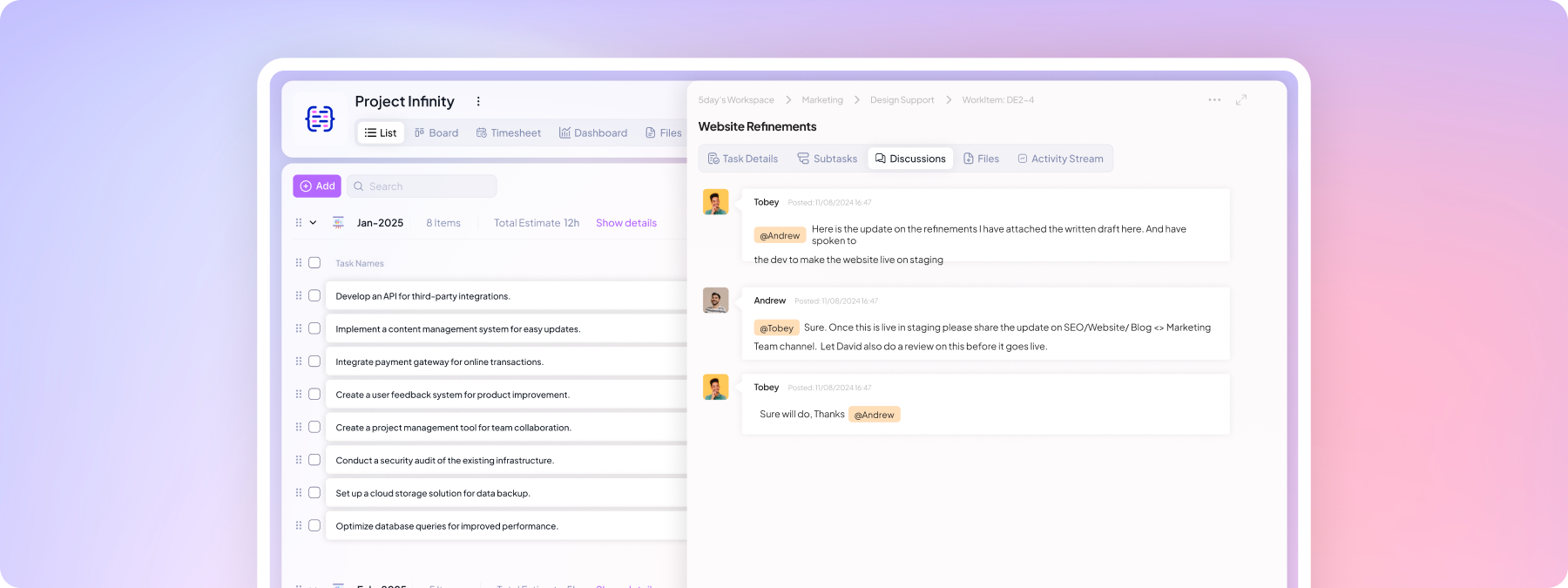Expand the work item panel to full screen
This screenshot has width=1568, height=588.
[1241, 100]
